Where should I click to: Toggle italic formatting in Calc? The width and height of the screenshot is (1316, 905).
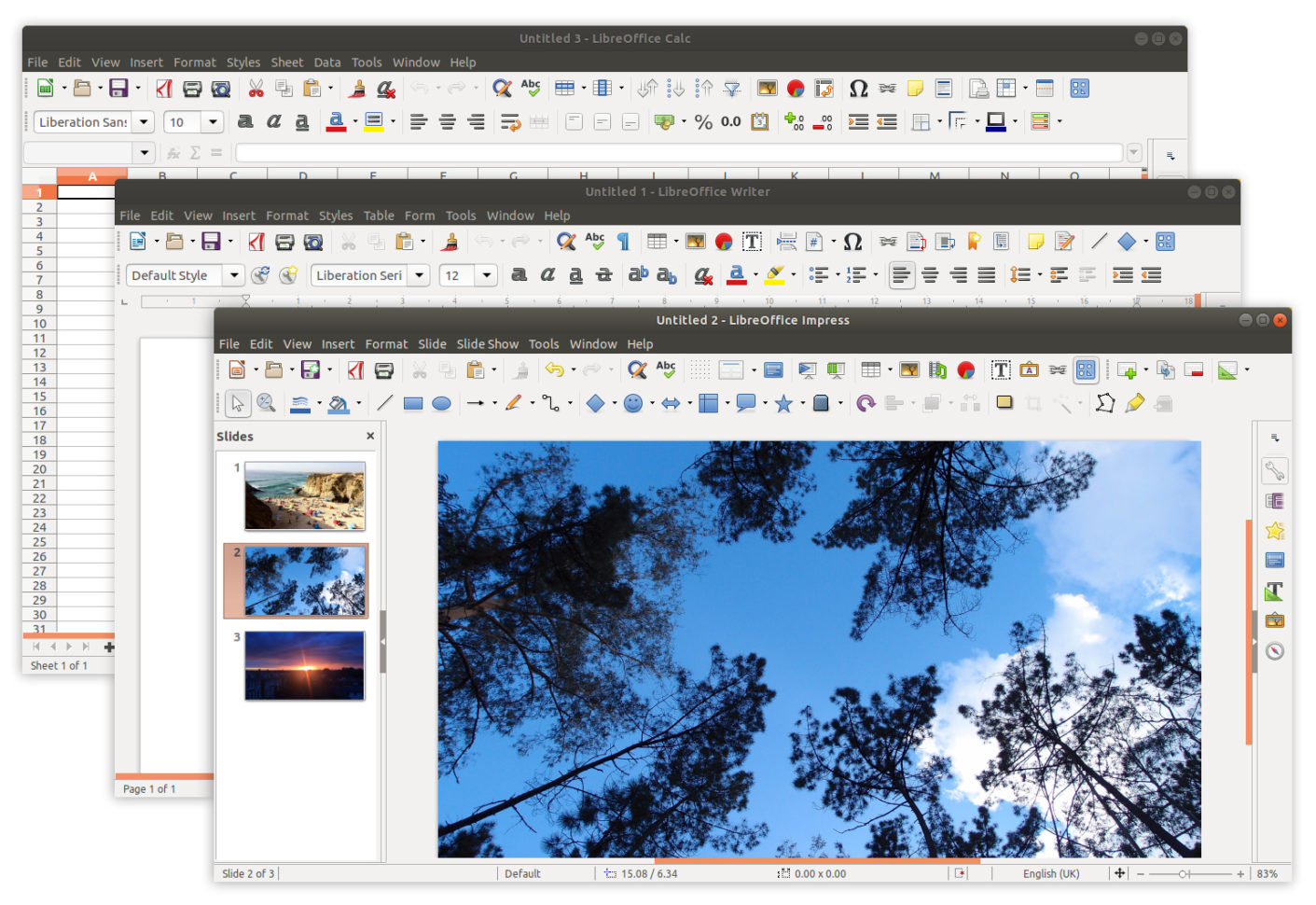coord(273,121)
